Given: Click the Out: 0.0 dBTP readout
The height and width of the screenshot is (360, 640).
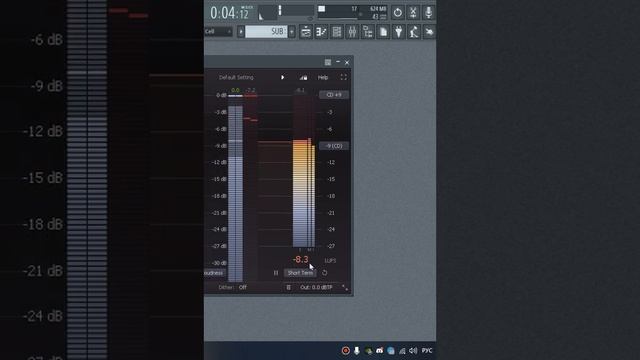Looking at the screenshot, I should 316,287.
